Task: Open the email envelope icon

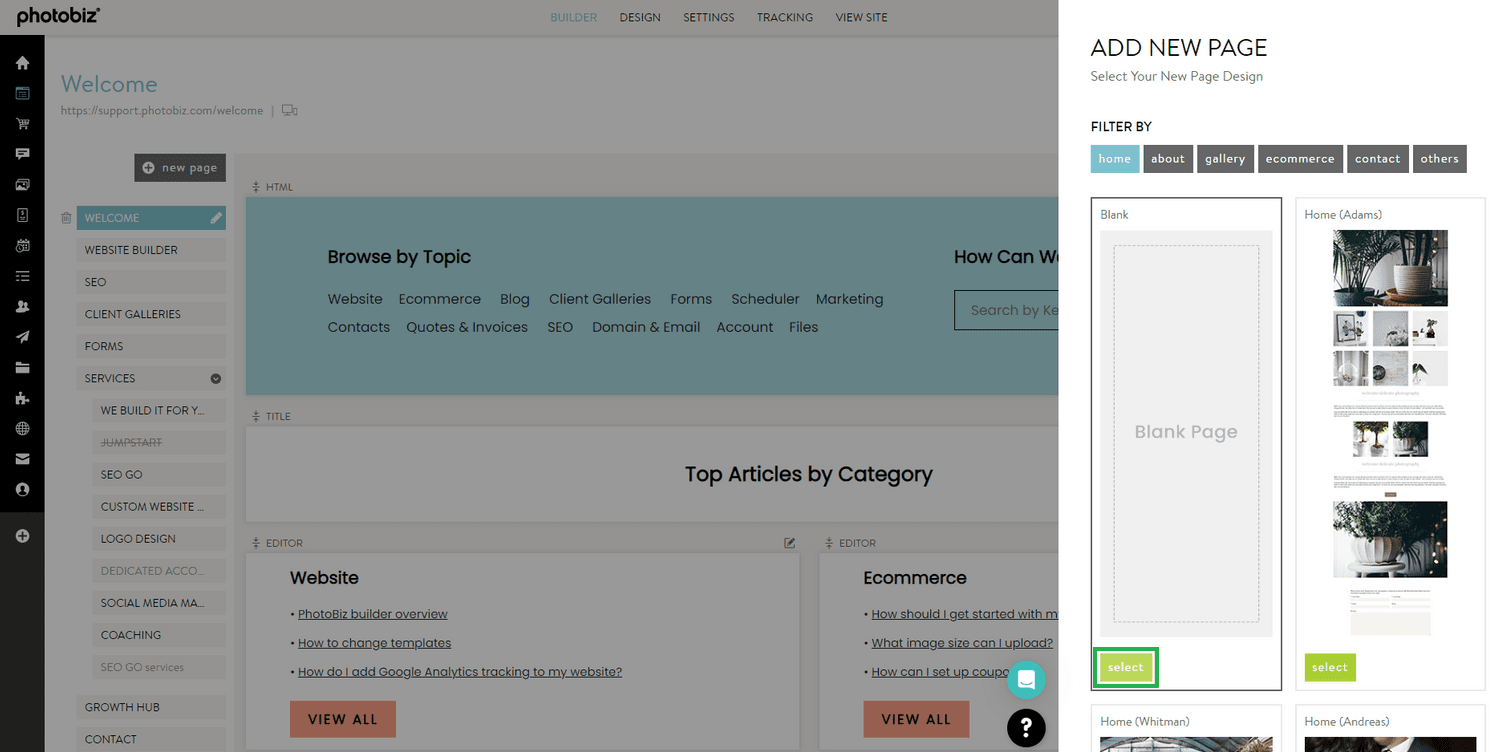Action: [22, 459]
